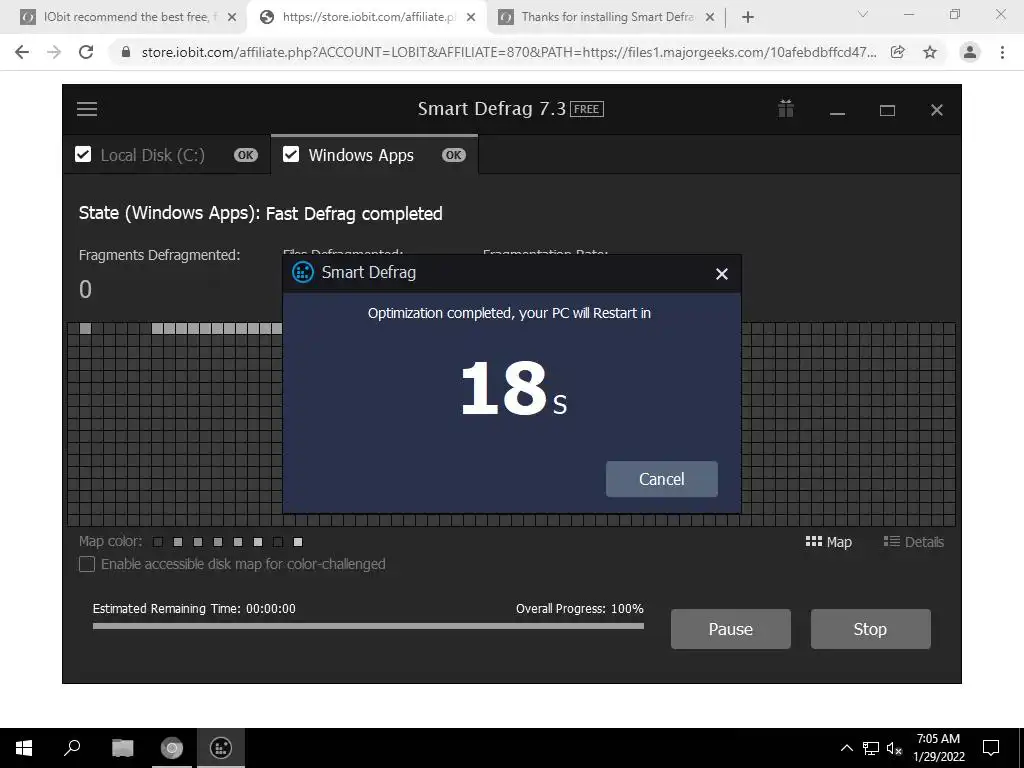Close the Thanks for installing tab
Viewport: 1024px width, 768px height.
point(711,18)
